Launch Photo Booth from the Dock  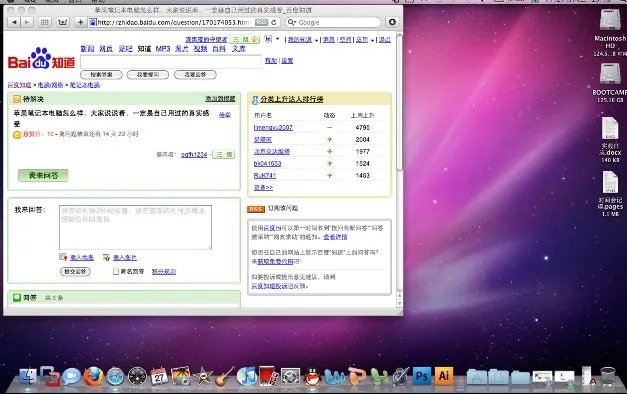click(269, 376)
